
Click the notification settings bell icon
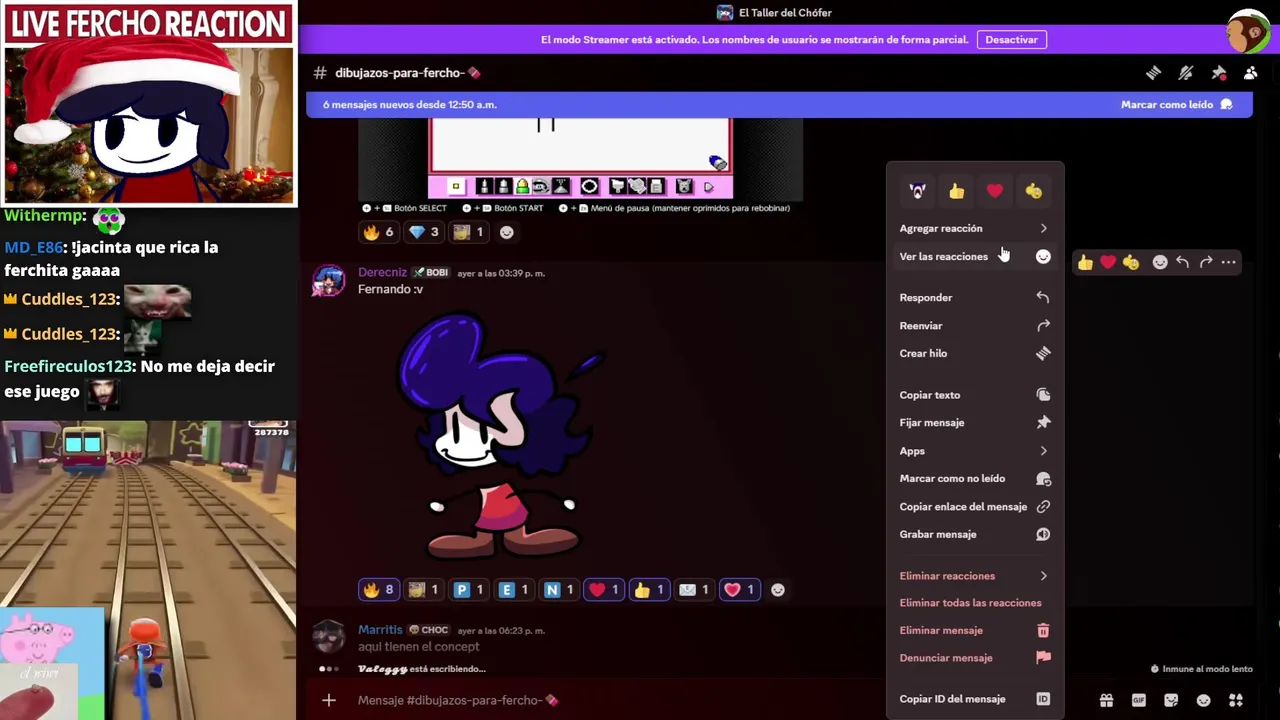tap(1186, 73)
